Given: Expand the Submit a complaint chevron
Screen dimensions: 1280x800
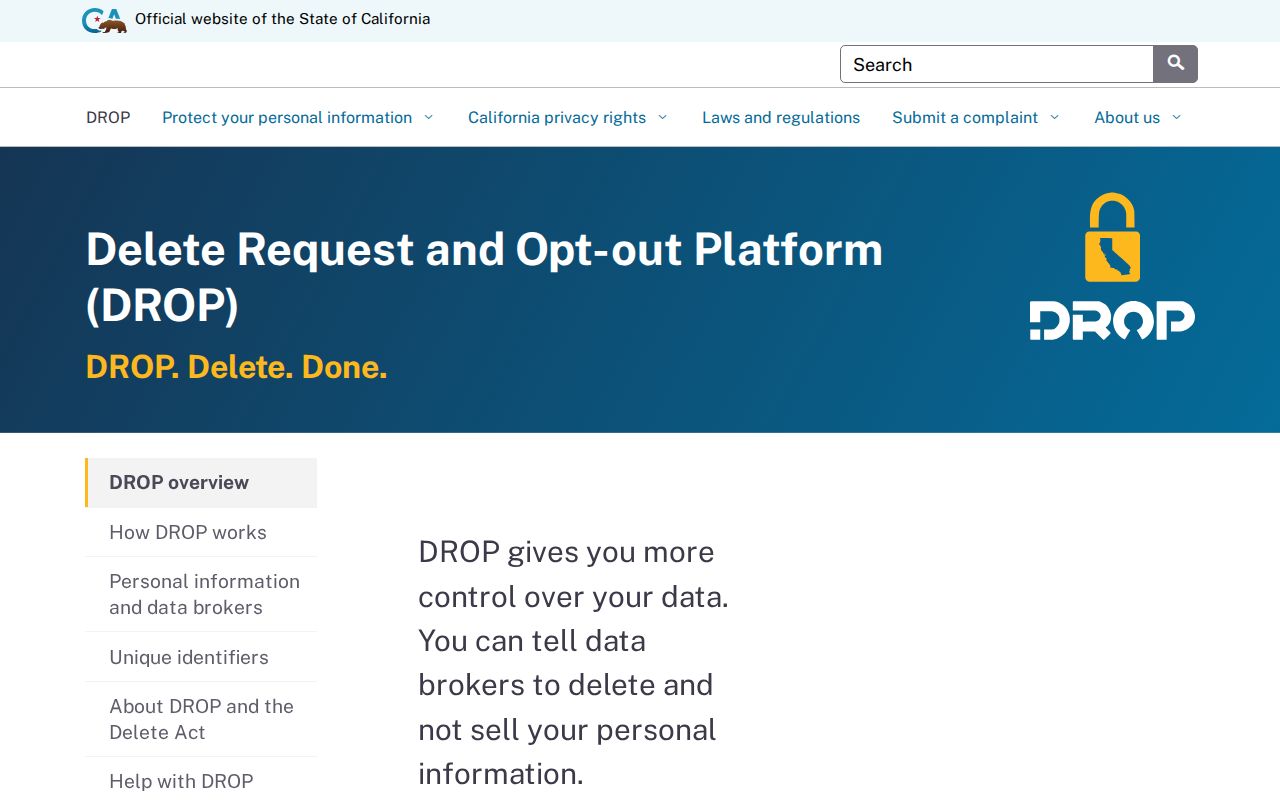Looking at the screenshot, I should pyautogui.click(x=1054, y=117).
